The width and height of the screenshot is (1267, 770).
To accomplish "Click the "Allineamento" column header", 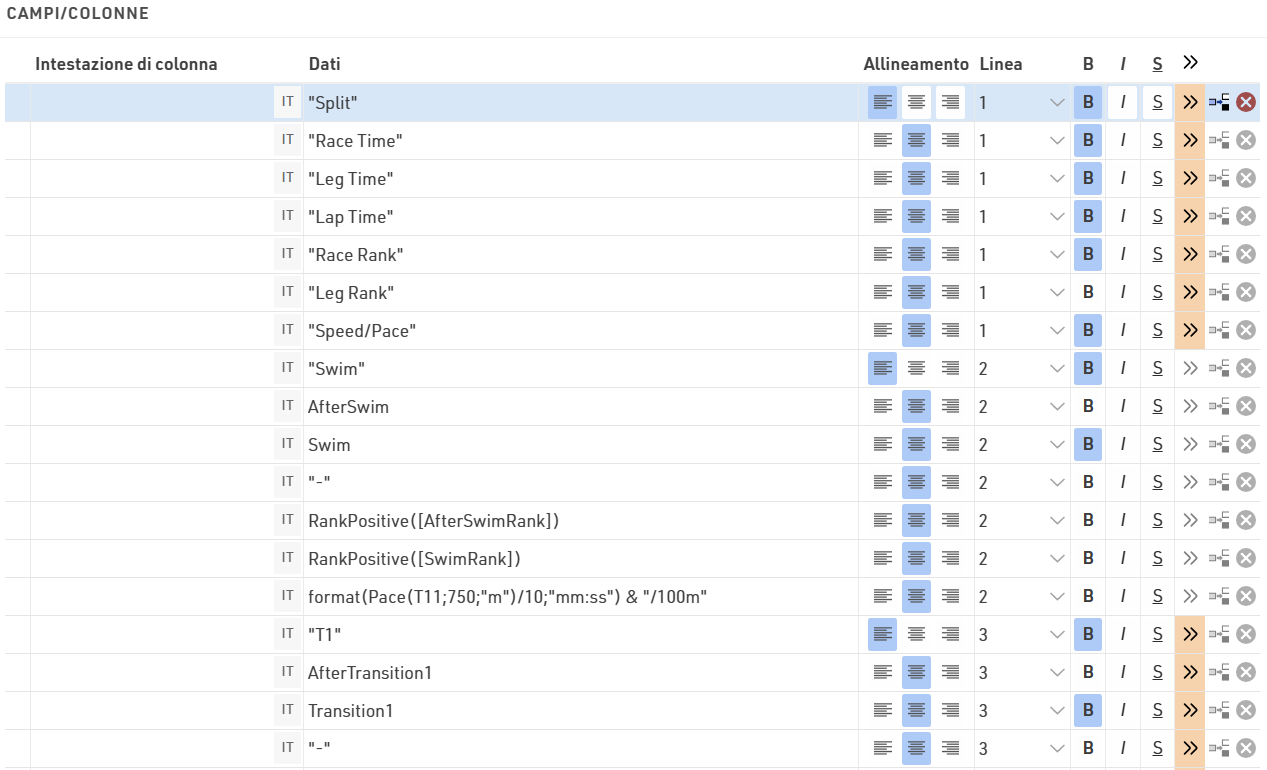I will (x=916, y=64).
